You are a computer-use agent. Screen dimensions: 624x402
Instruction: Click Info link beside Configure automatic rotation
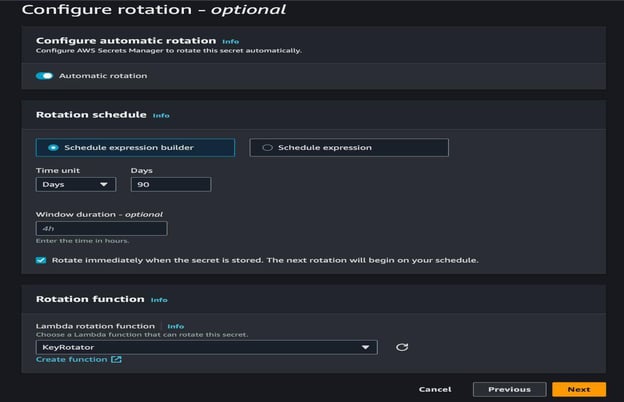pyautogui.click(x=230, y=41)
